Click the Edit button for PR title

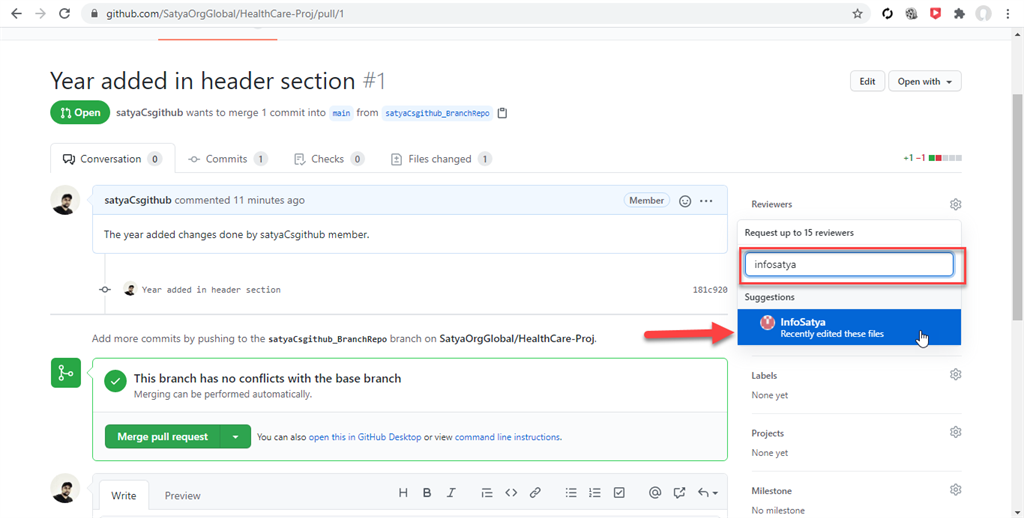867,81
